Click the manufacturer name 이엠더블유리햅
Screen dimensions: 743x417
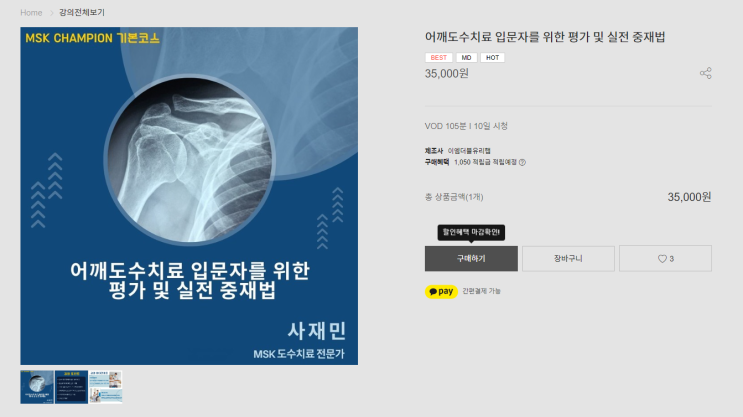coord(469,151)
